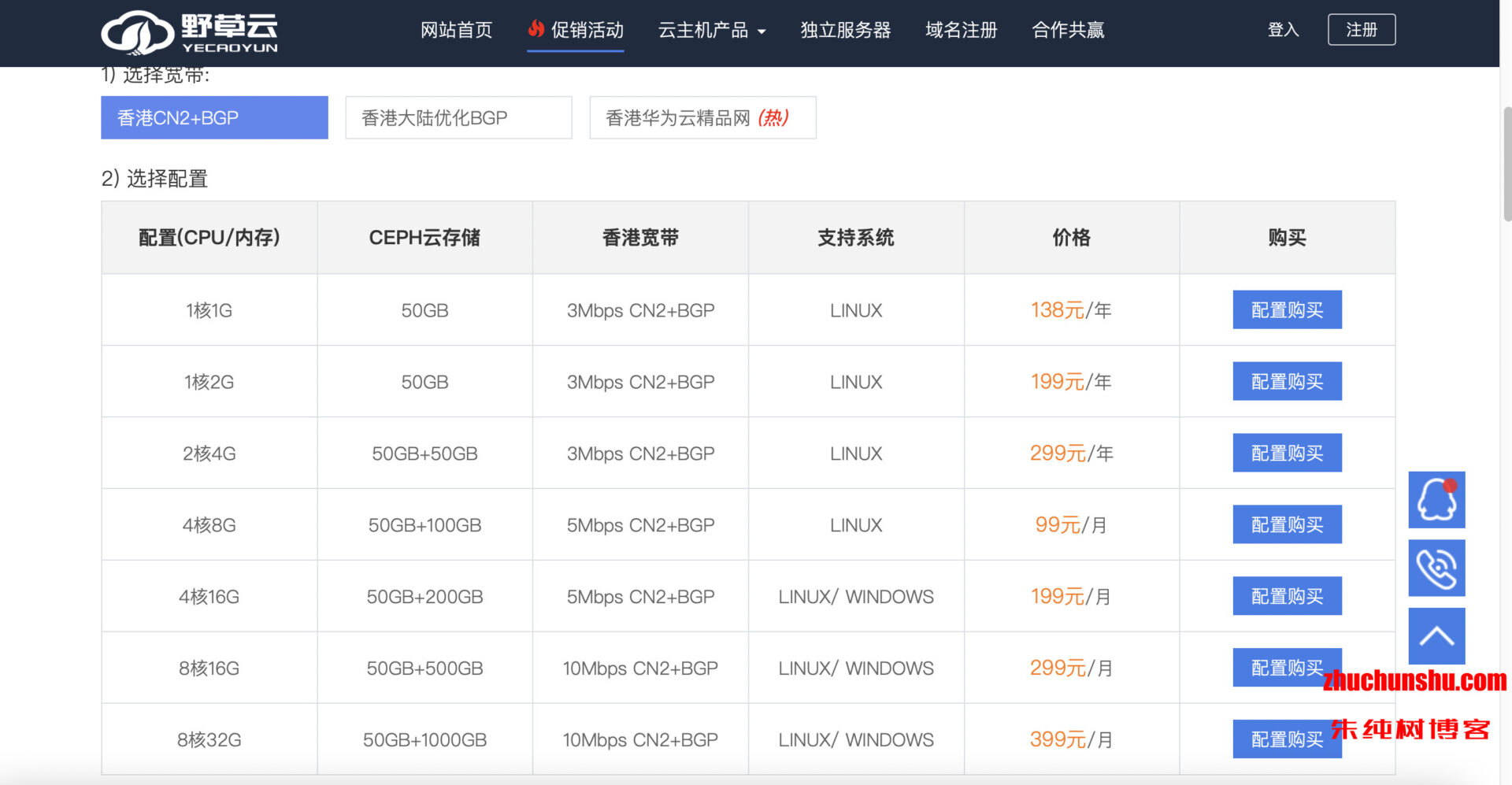Click 配置购买 for the 2核4G plan
The width and height of the screenshot is (1512, 785).
1287,454
